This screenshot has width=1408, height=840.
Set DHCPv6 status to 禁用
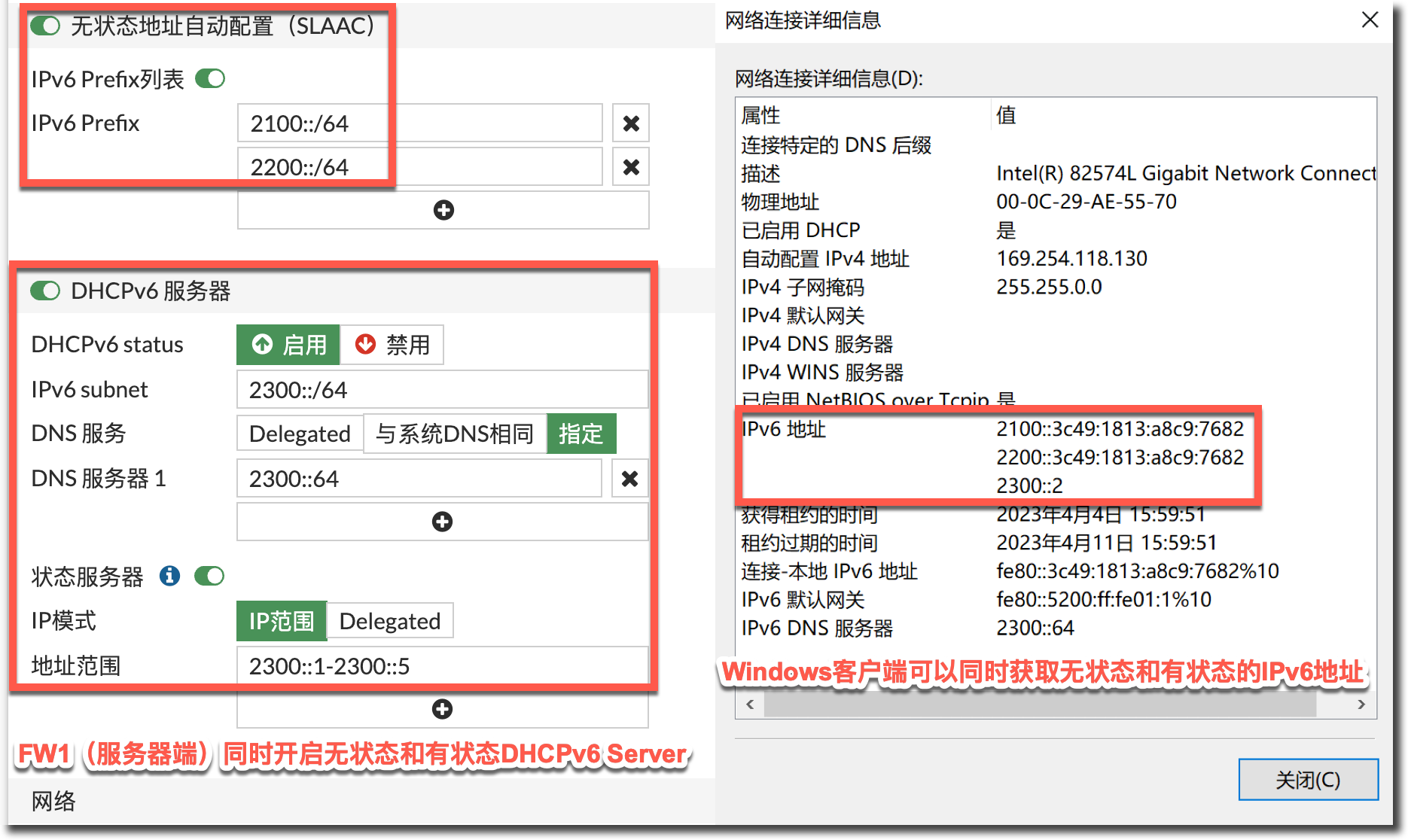click(392, 345)
